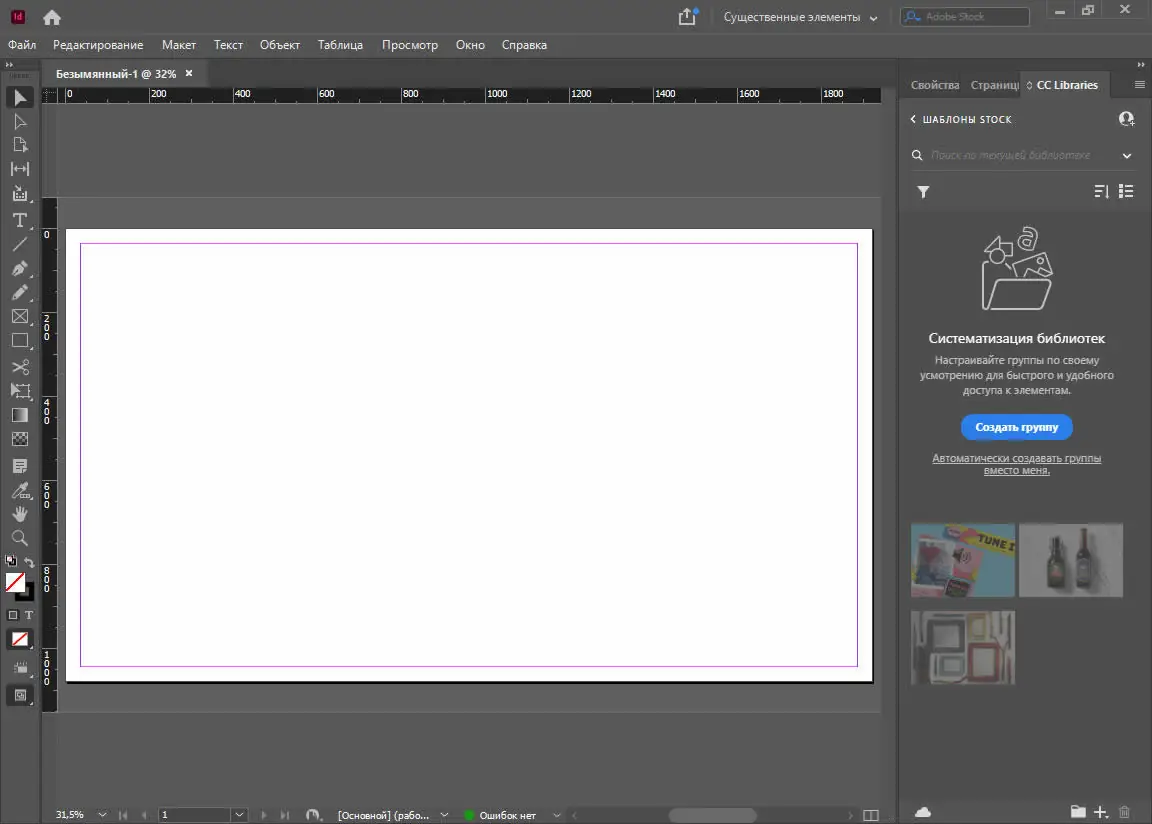
Task: Open the library search scope dropdown
Action: click(1126, 155)
